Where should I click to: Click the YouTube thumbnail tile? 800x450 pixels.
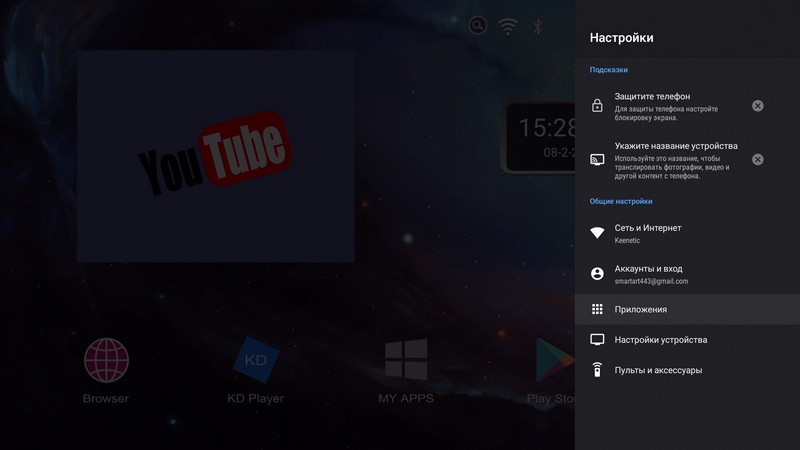coord(215,156)
